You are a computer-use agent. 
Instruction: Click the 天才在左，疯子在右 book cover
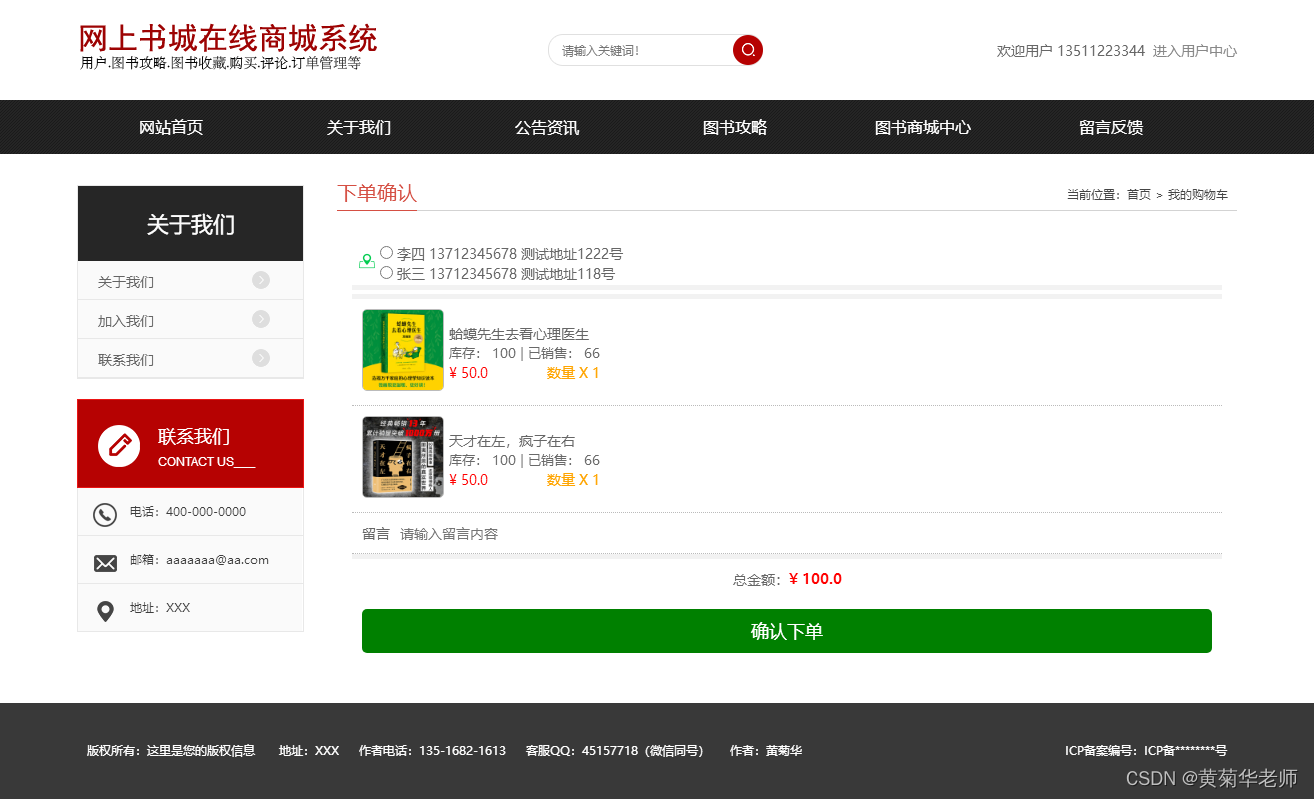pos(402,457)
